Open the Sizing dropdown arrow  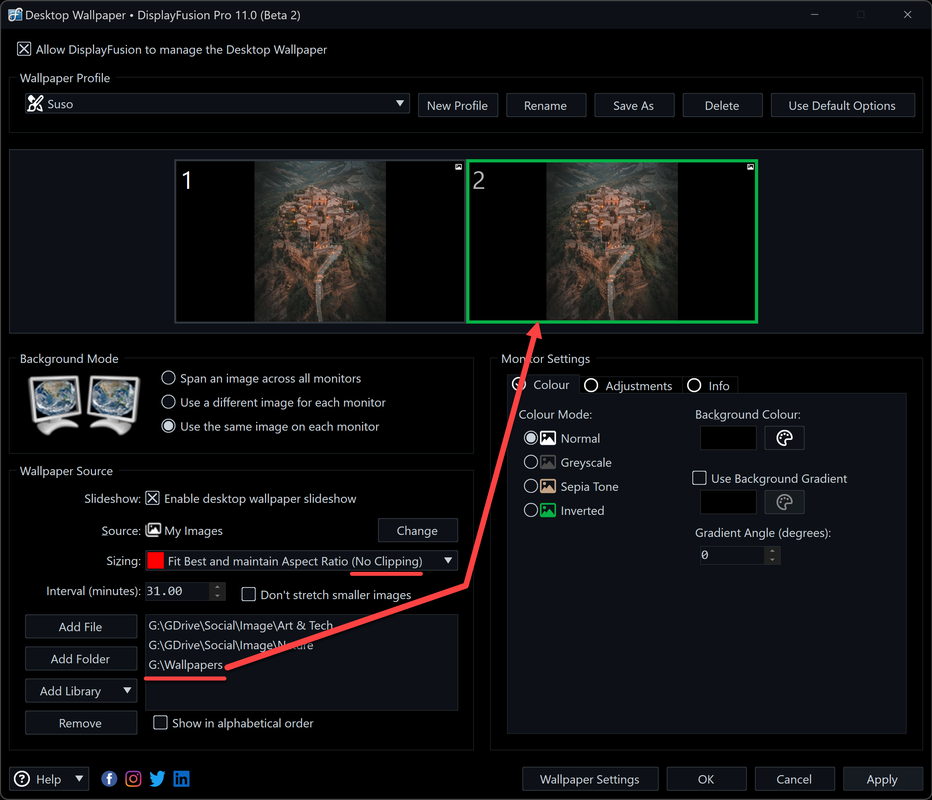coord(448,560)
